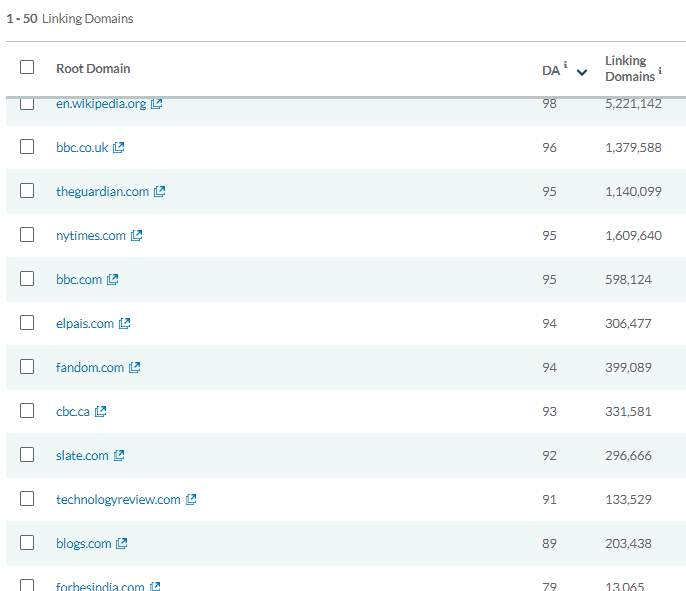Select the bbc.com row checkbox

(x=27, y=278)
